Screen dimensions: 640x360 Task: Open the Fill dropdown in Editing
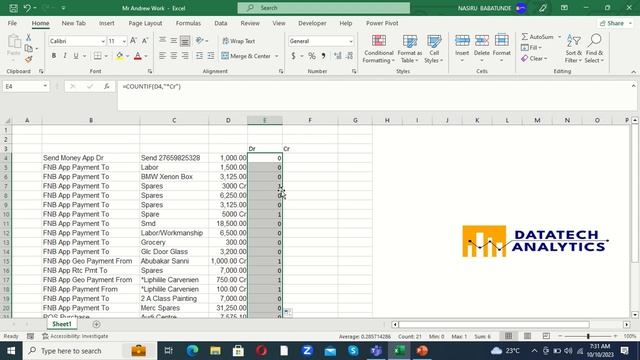[x=531, y=48]
